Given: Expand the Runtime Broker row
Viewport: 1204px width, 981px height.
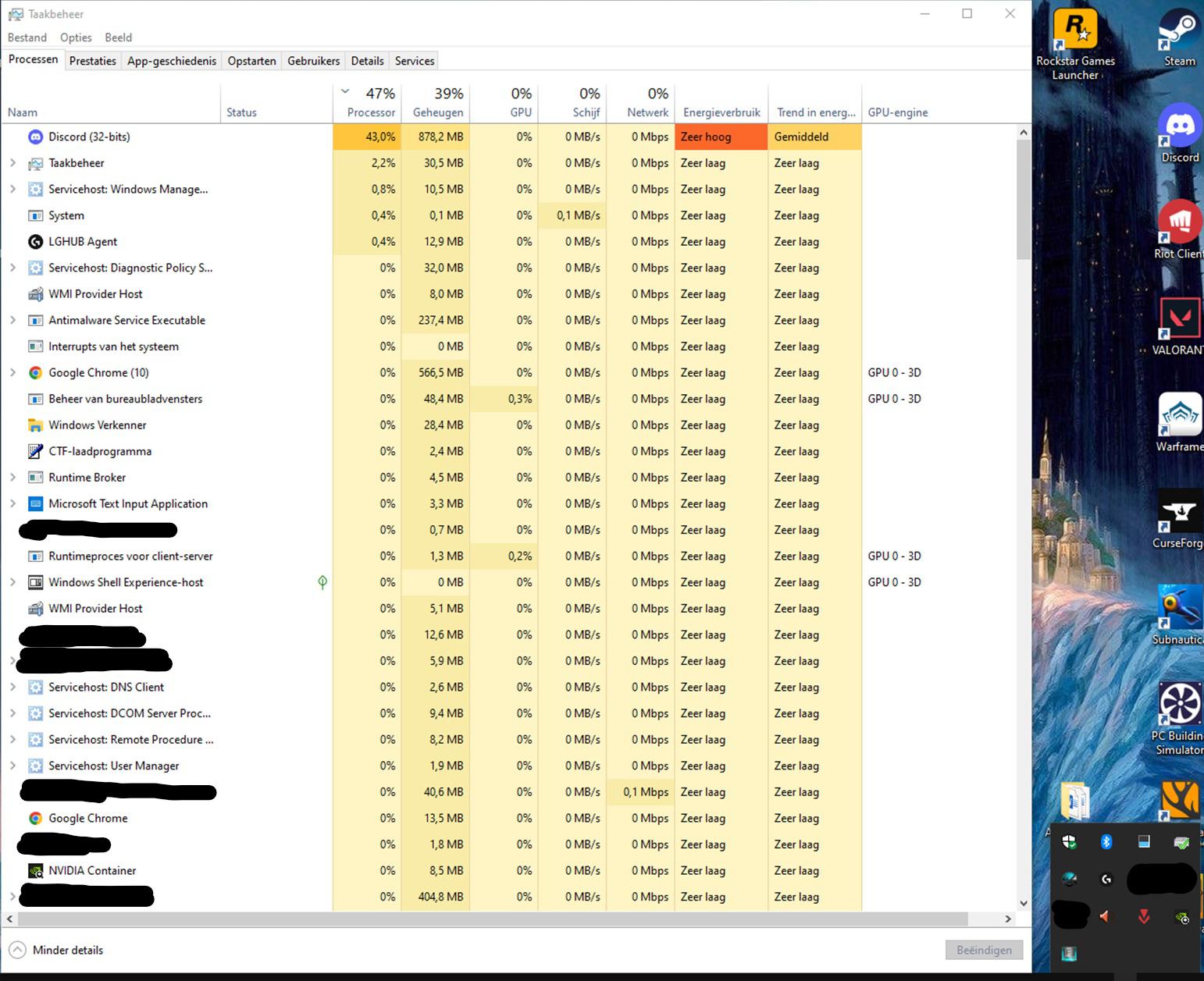Looking at the screenshot, I should click(12, 478).
